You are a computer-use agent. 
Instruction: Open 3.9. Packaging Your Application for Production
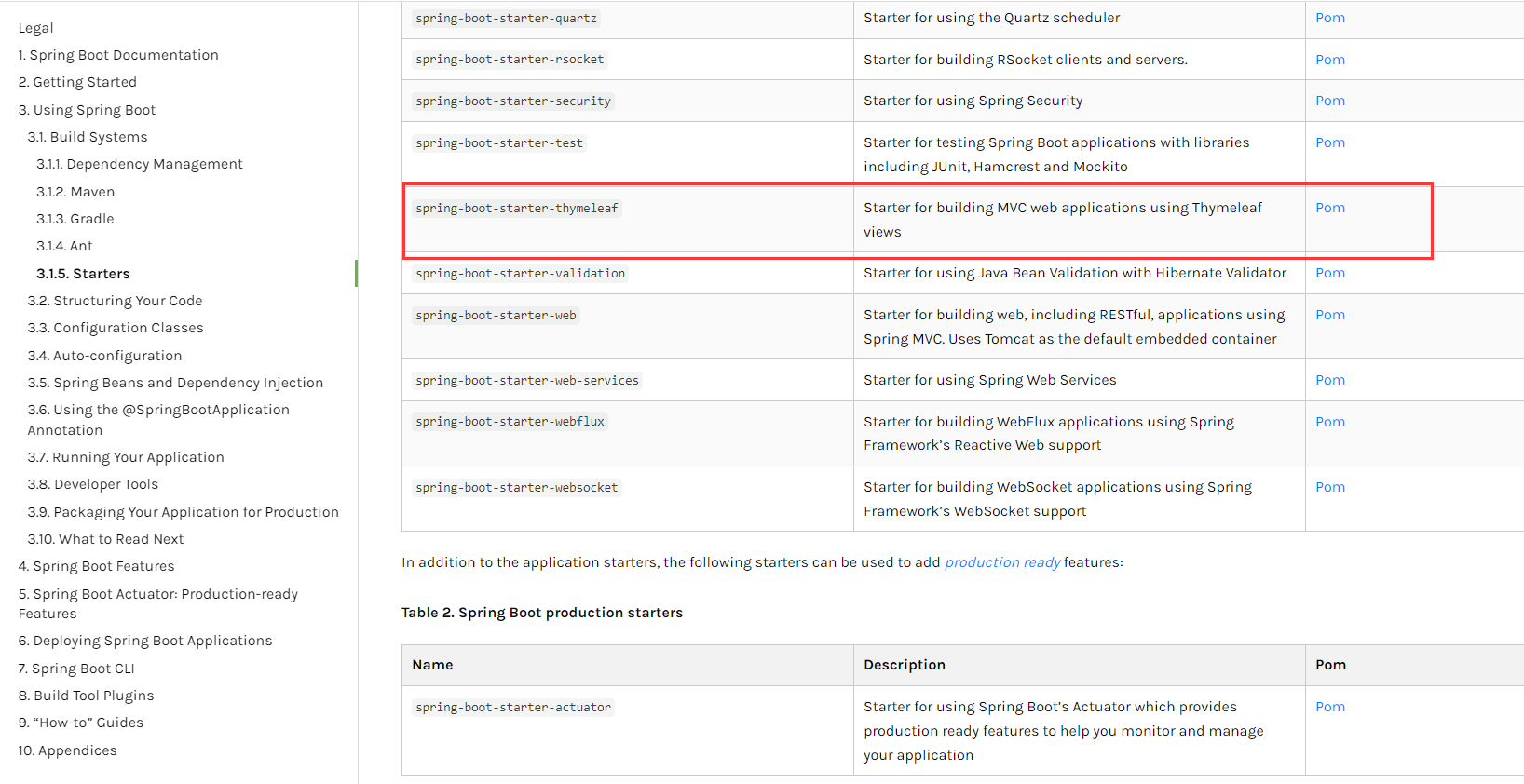click(x=184, y=512)
